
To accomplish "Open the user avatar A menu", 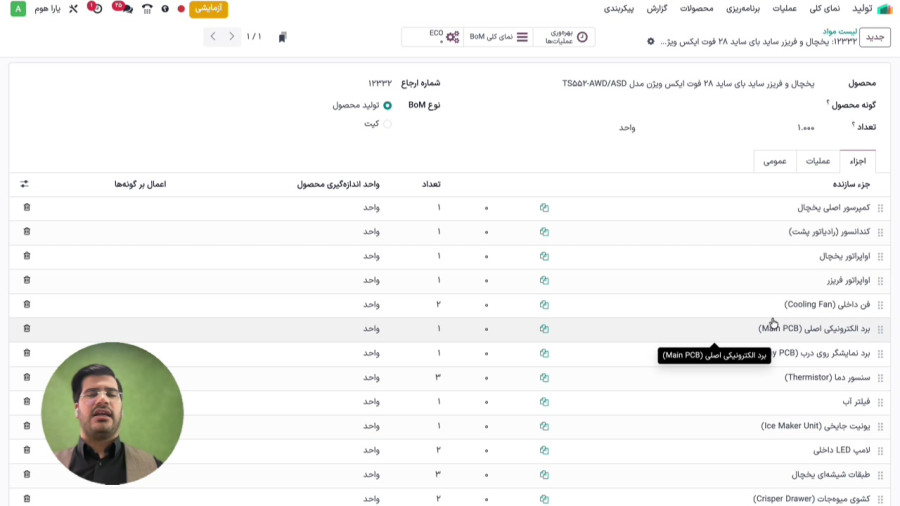I will pyautogui.click(x=18, y=9).
